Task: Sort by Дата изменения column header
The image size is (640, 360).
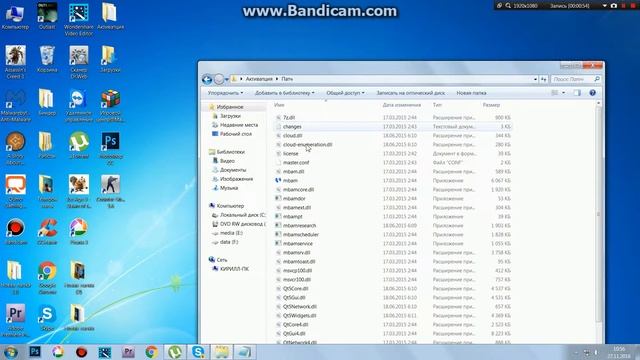Action: click(x=402, y=105)
